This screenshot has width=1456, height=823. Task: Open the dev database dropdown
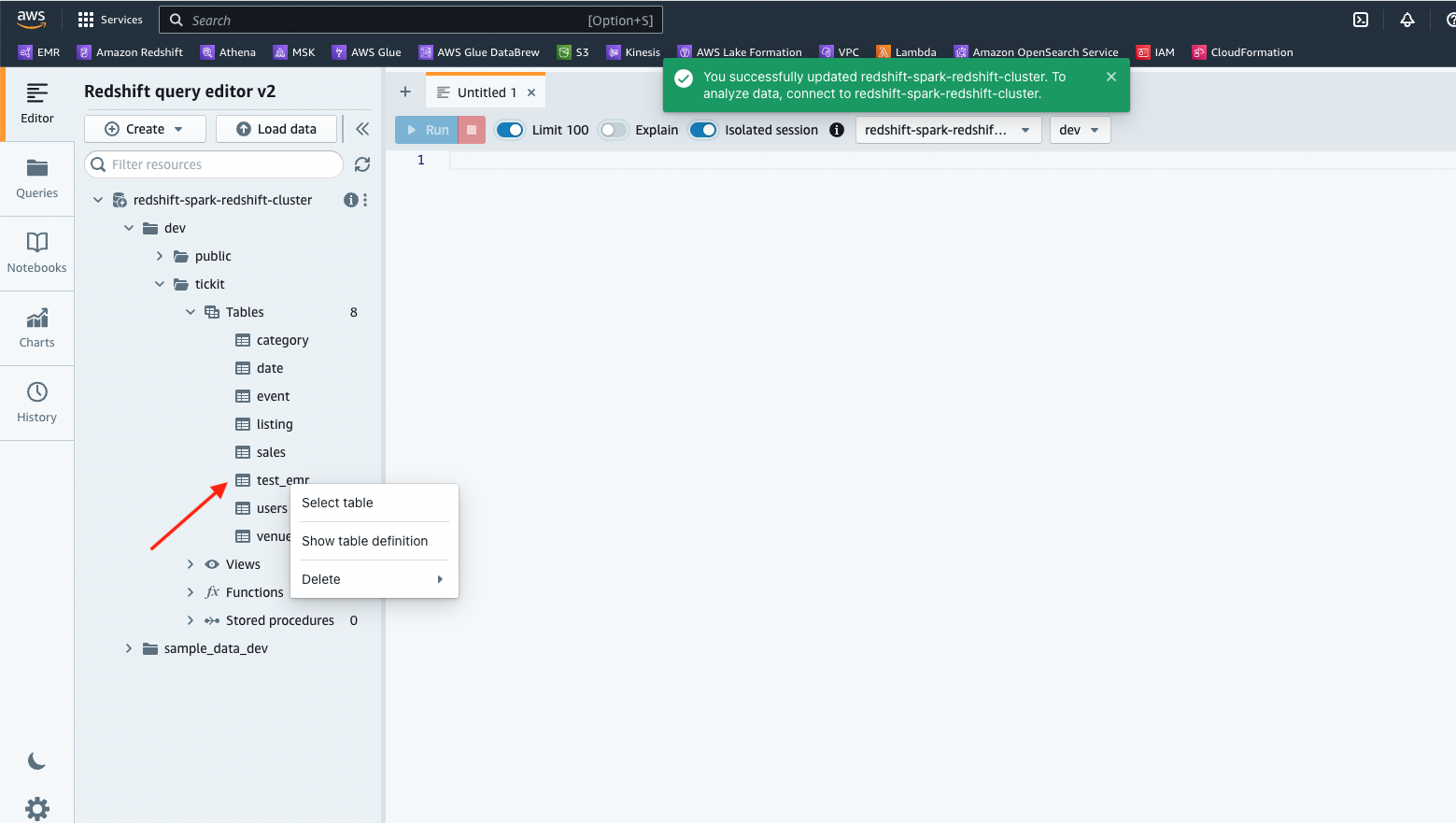tap(1081, 130)
